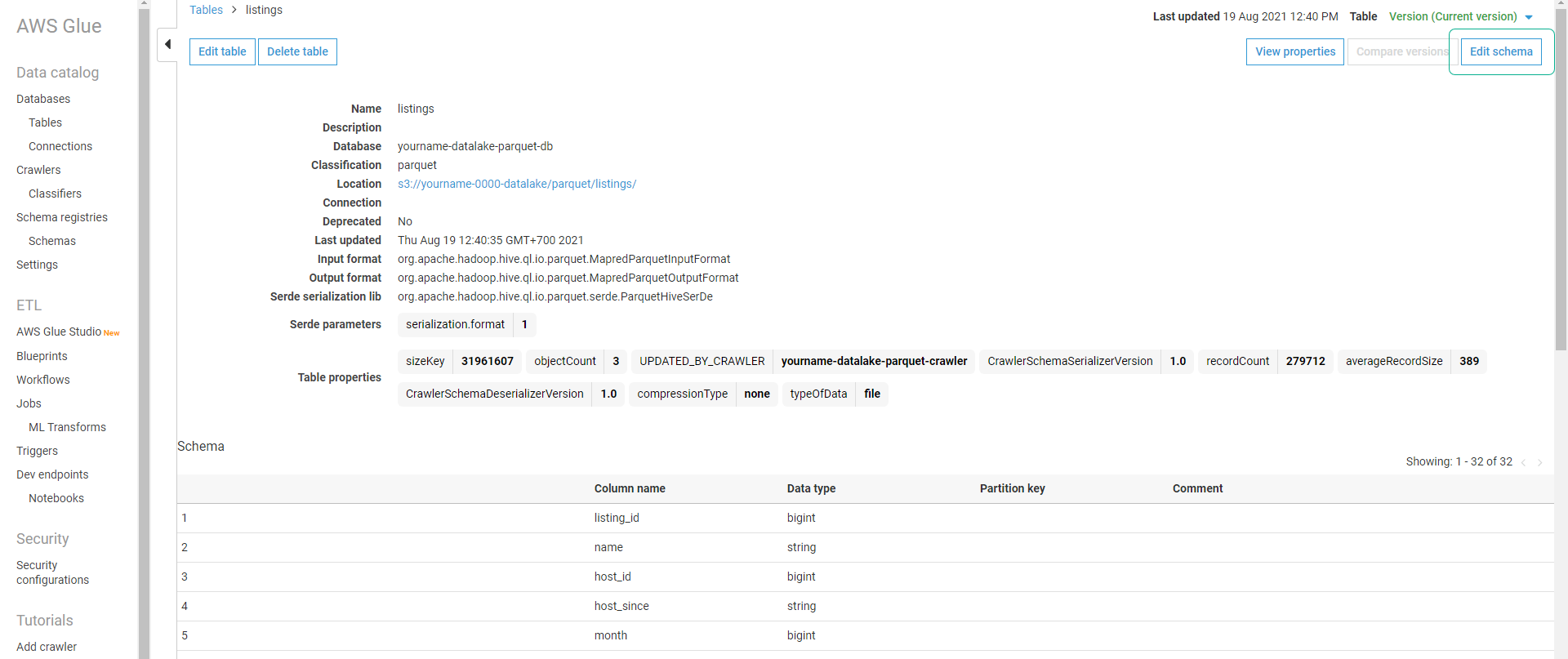1568x659 pixels.
Task: Click the yourname-datalake-parquet-crawler property value
Action: coord(874,361)
